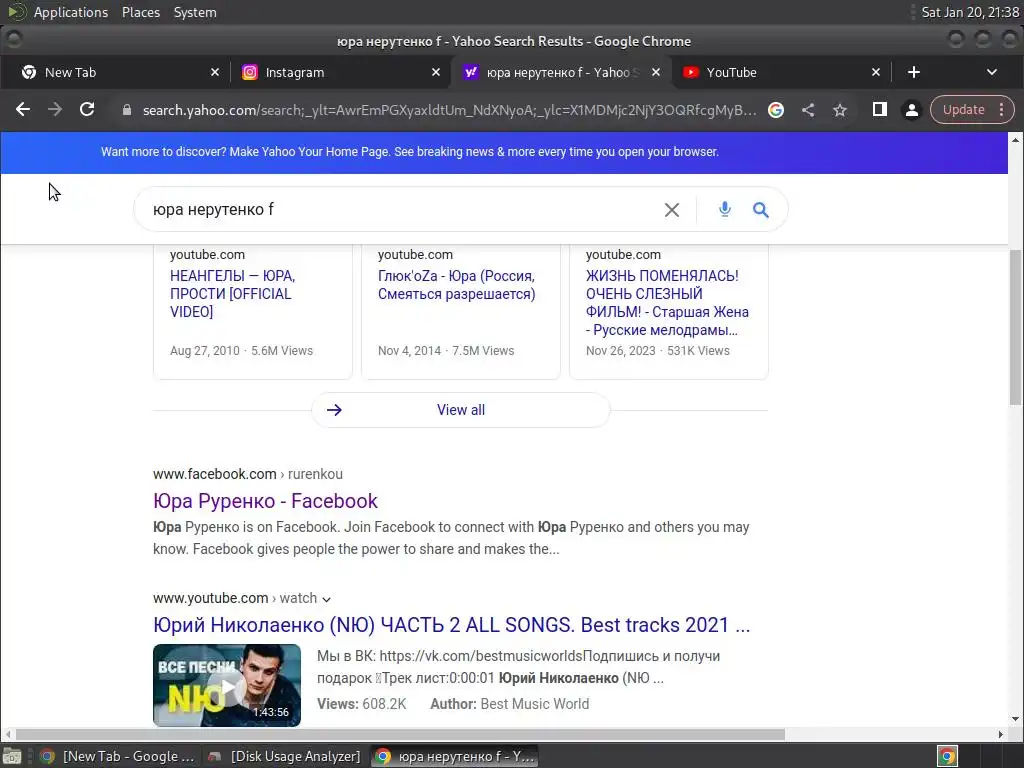1024x768 pixels.
Task: Submit search with magnifier icon
Action: click(x=760, y=210)
